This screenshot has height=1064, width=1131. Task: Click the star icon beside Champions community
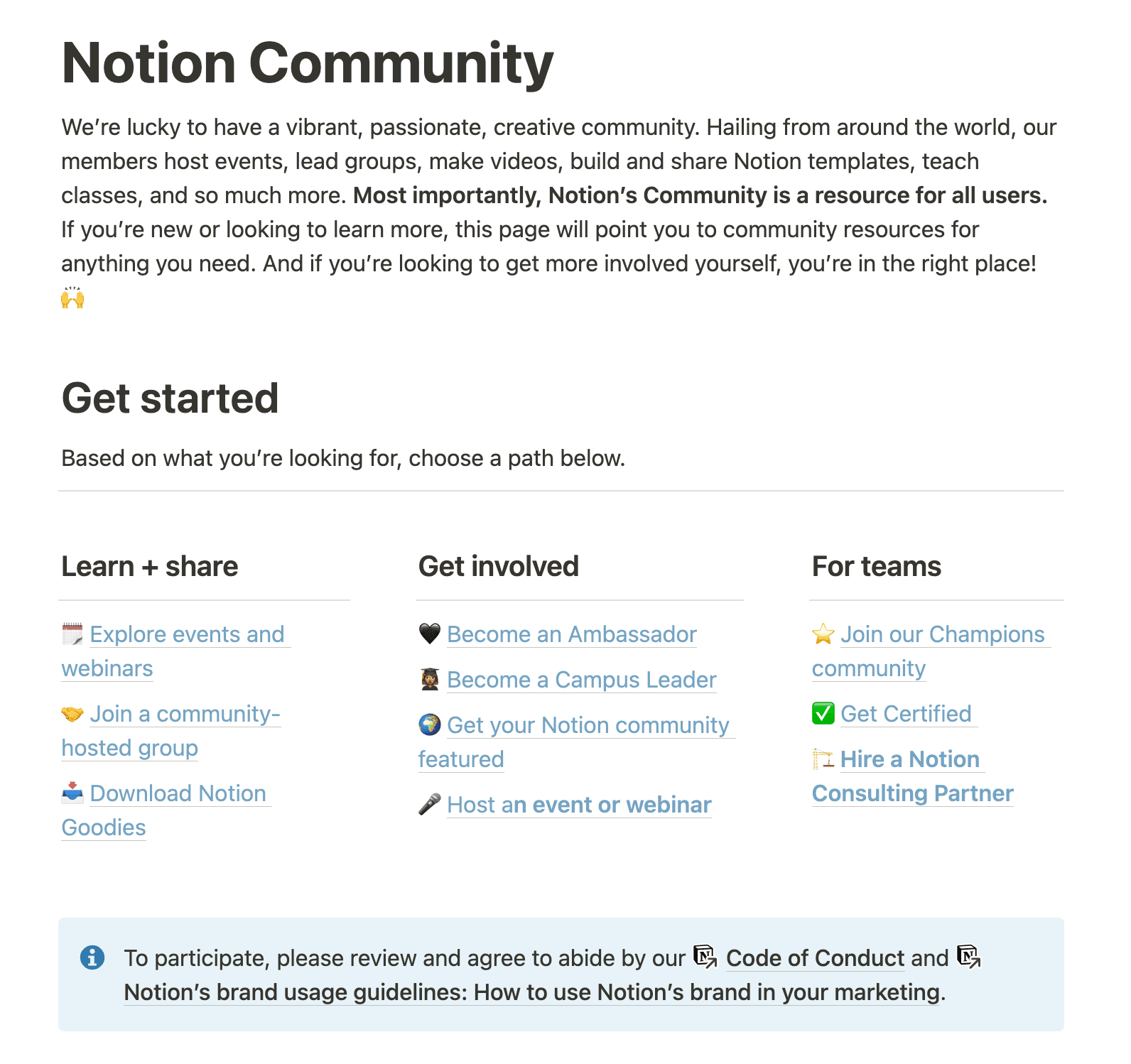tap(823, 633)
